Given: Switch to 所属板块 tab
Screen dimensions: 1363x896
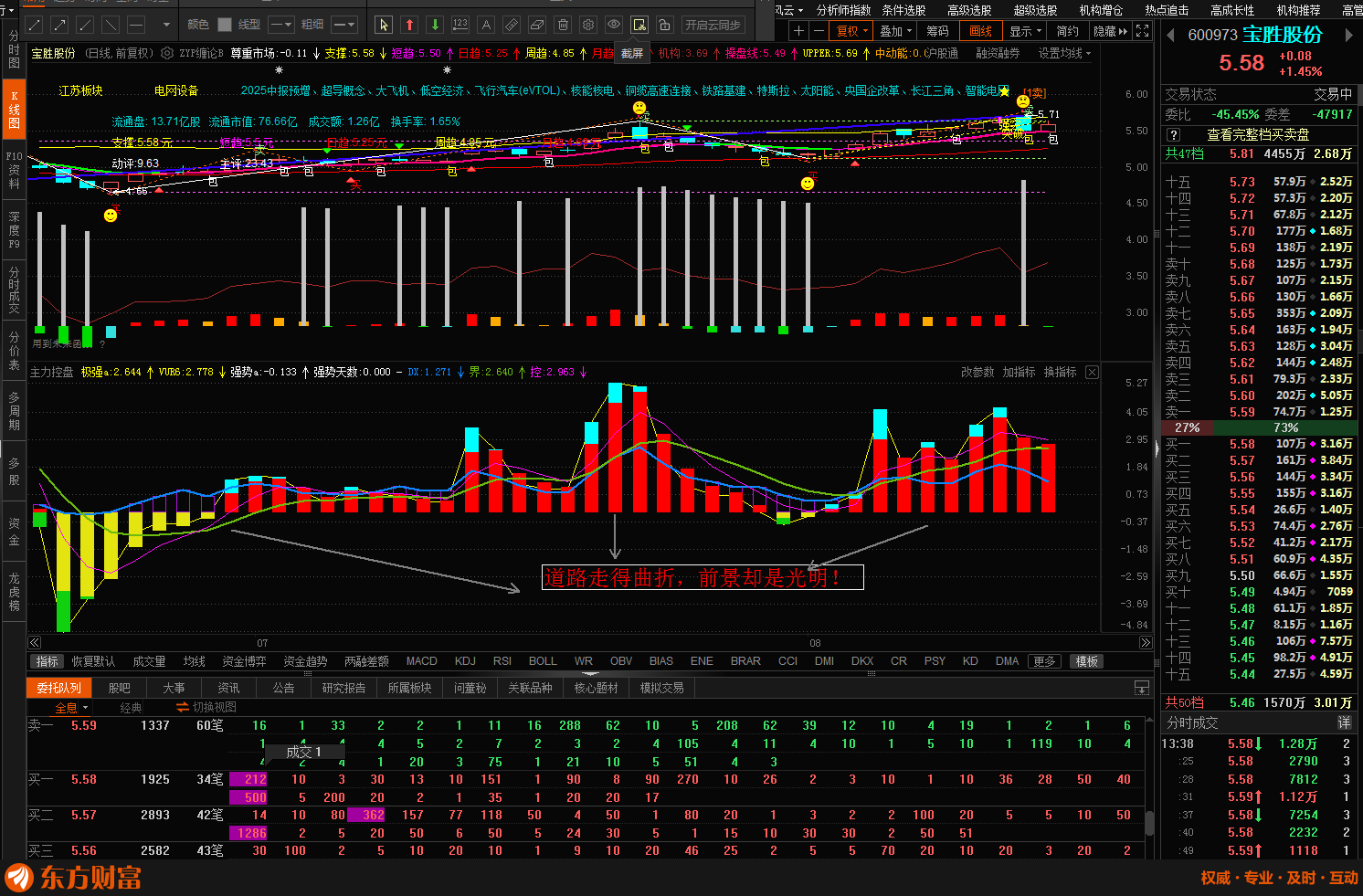Looking at the screenshot, I should (409, 688).
